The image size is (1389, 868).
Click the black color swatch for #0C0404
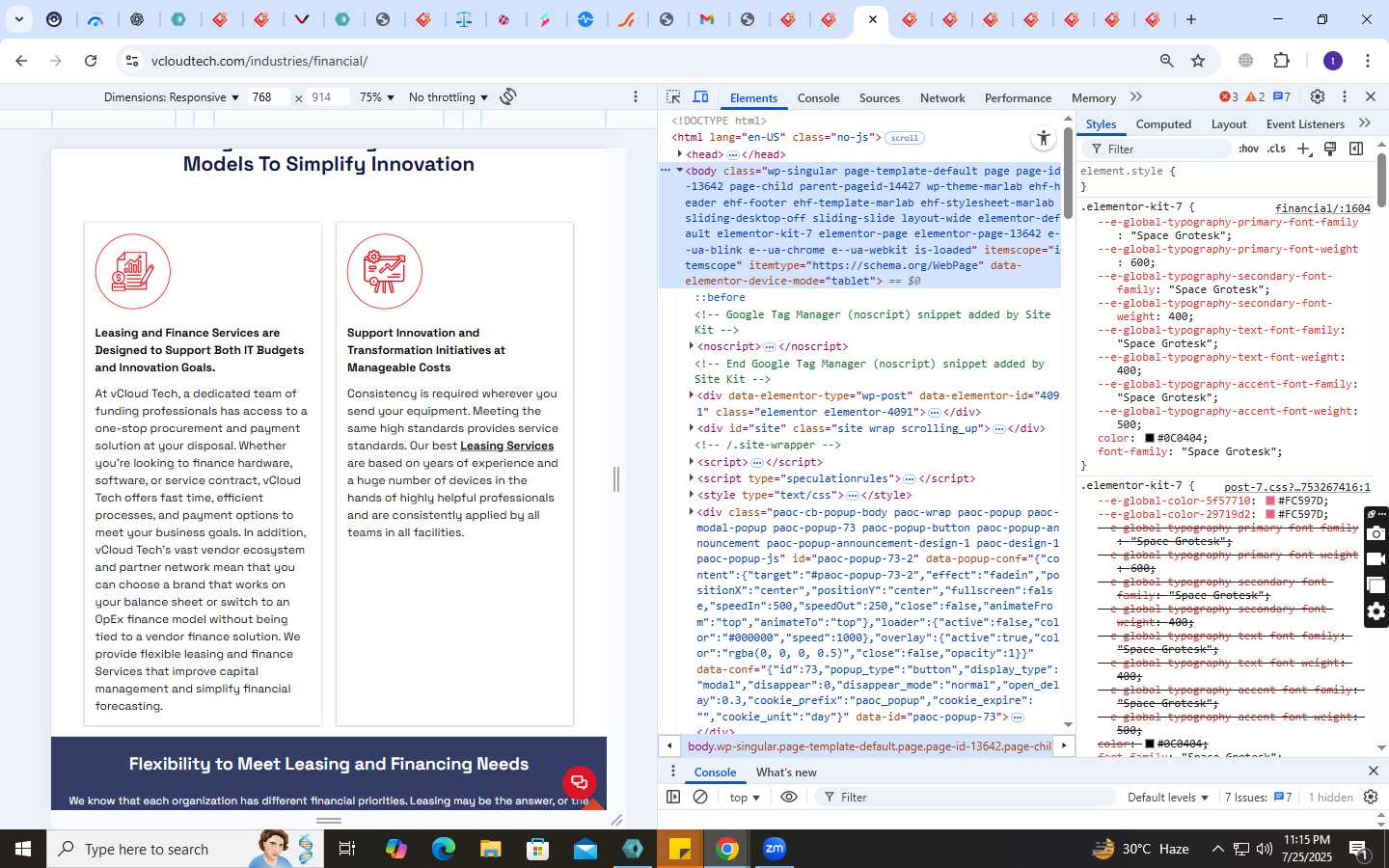[1150, 438]
